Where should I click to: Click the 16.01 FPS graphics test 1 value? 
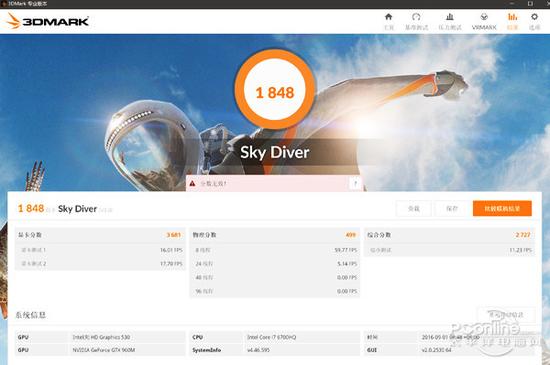point(171,250)
